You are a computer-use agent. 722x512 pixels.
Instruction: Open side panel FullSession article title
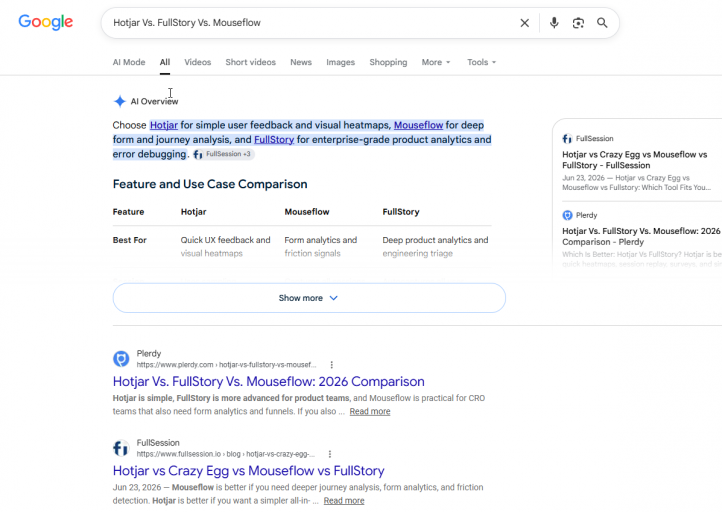(635, 160)
